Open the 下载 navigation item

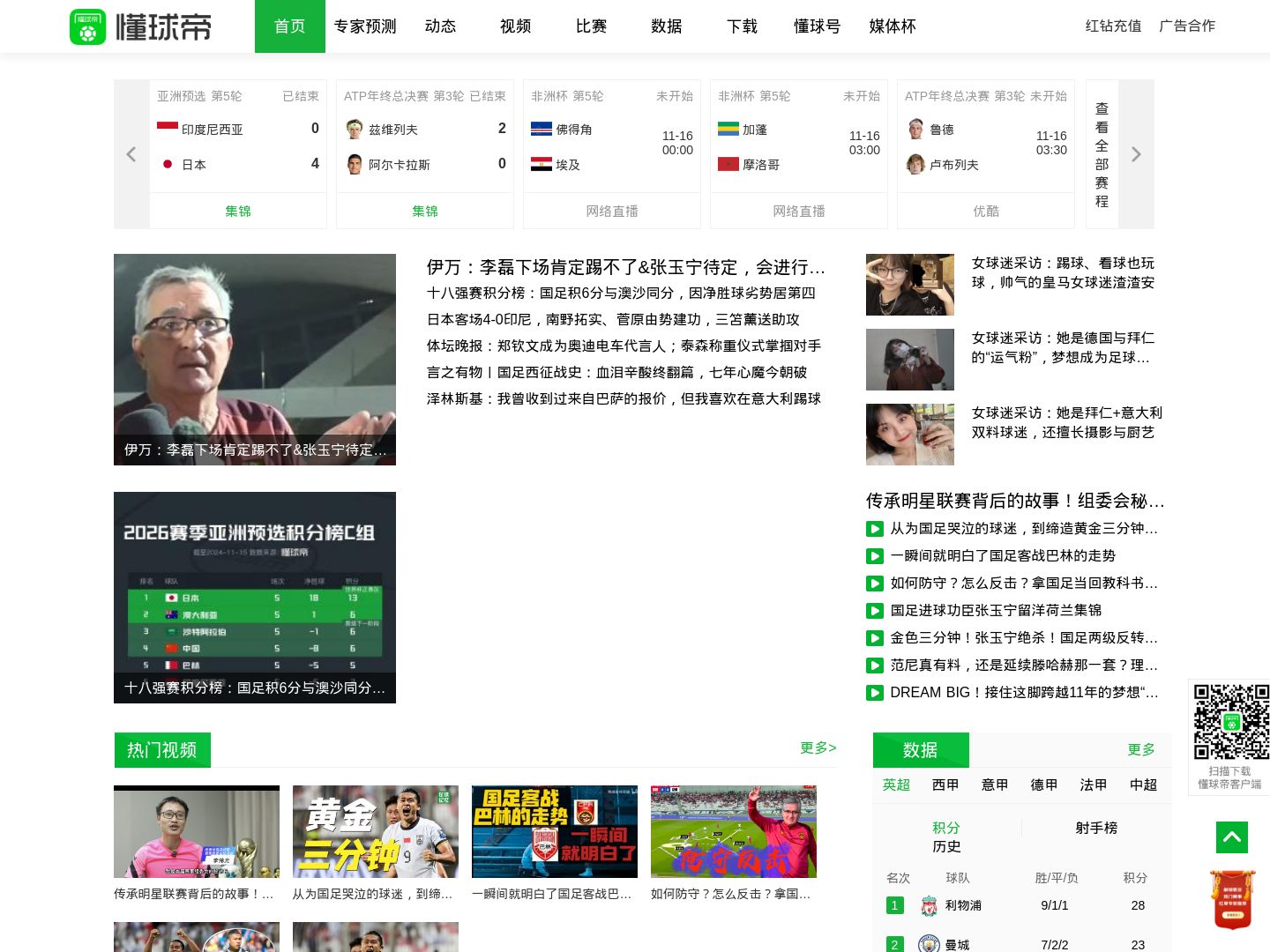743,26
